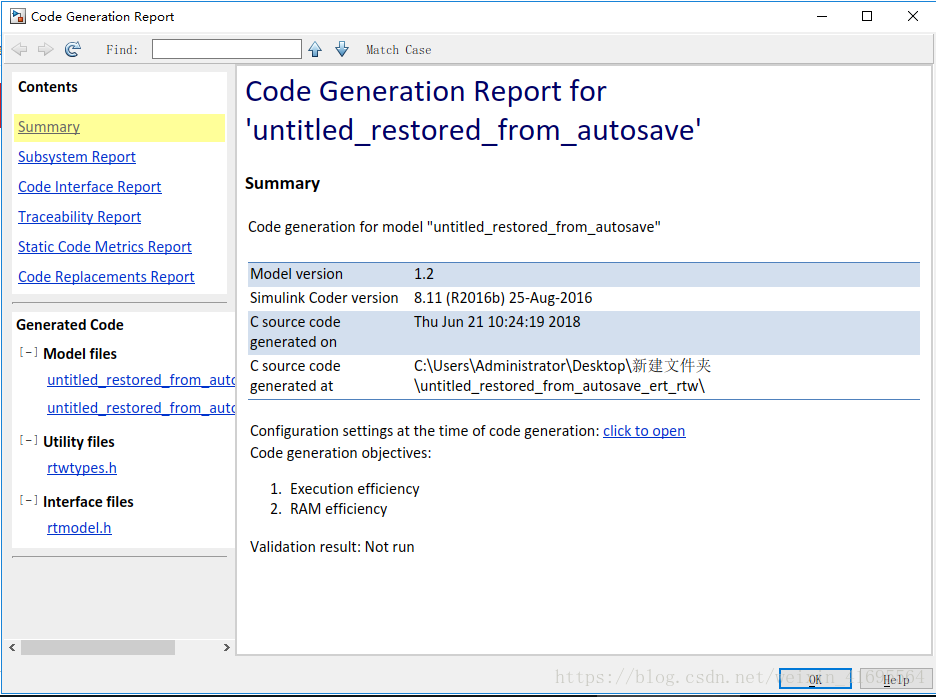936x697 pixels.
Task: Open the Subsystem Report page
Action: (77, 157)
